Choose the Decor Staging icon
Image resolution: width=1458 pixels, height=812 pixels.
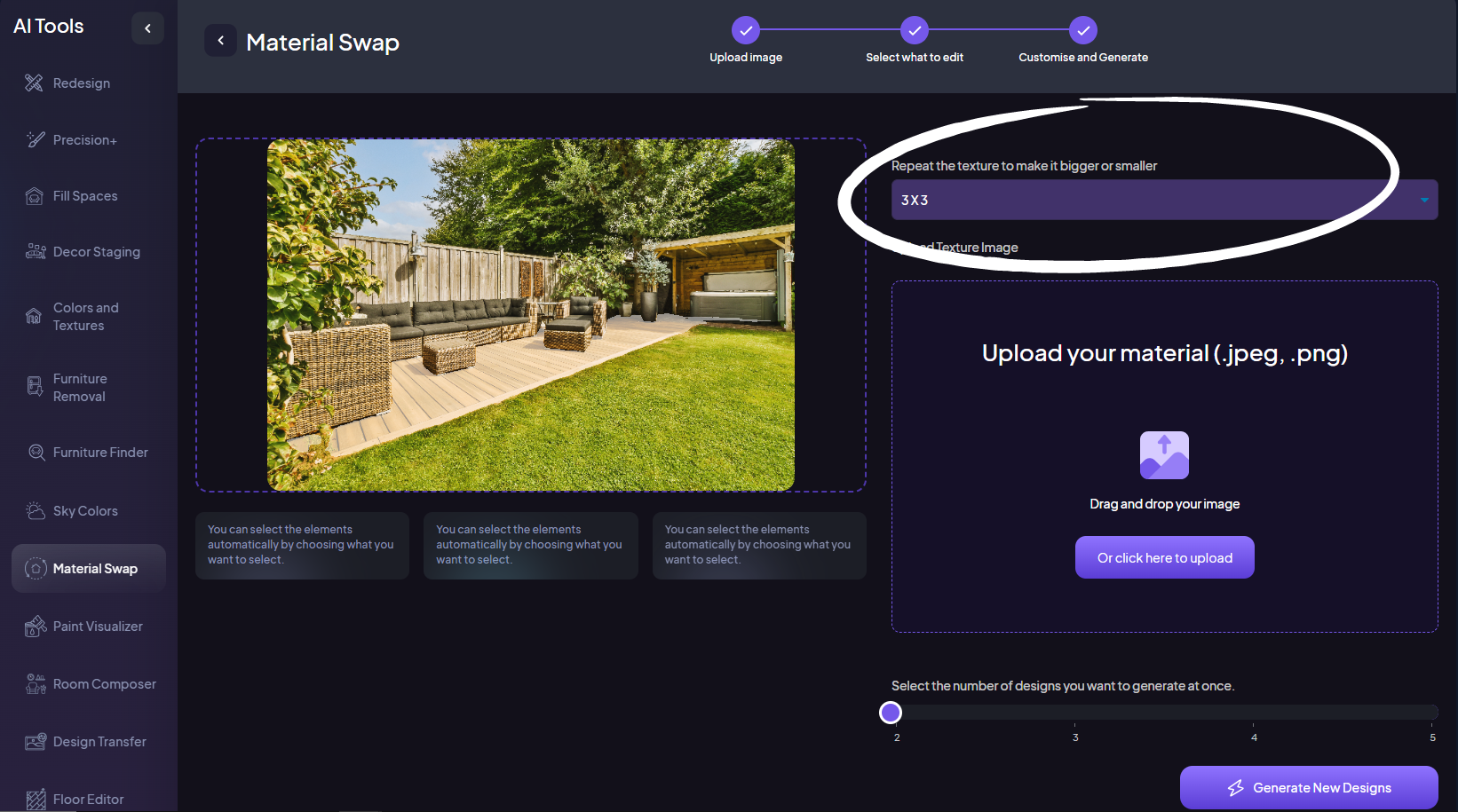(x=36, y=252)
